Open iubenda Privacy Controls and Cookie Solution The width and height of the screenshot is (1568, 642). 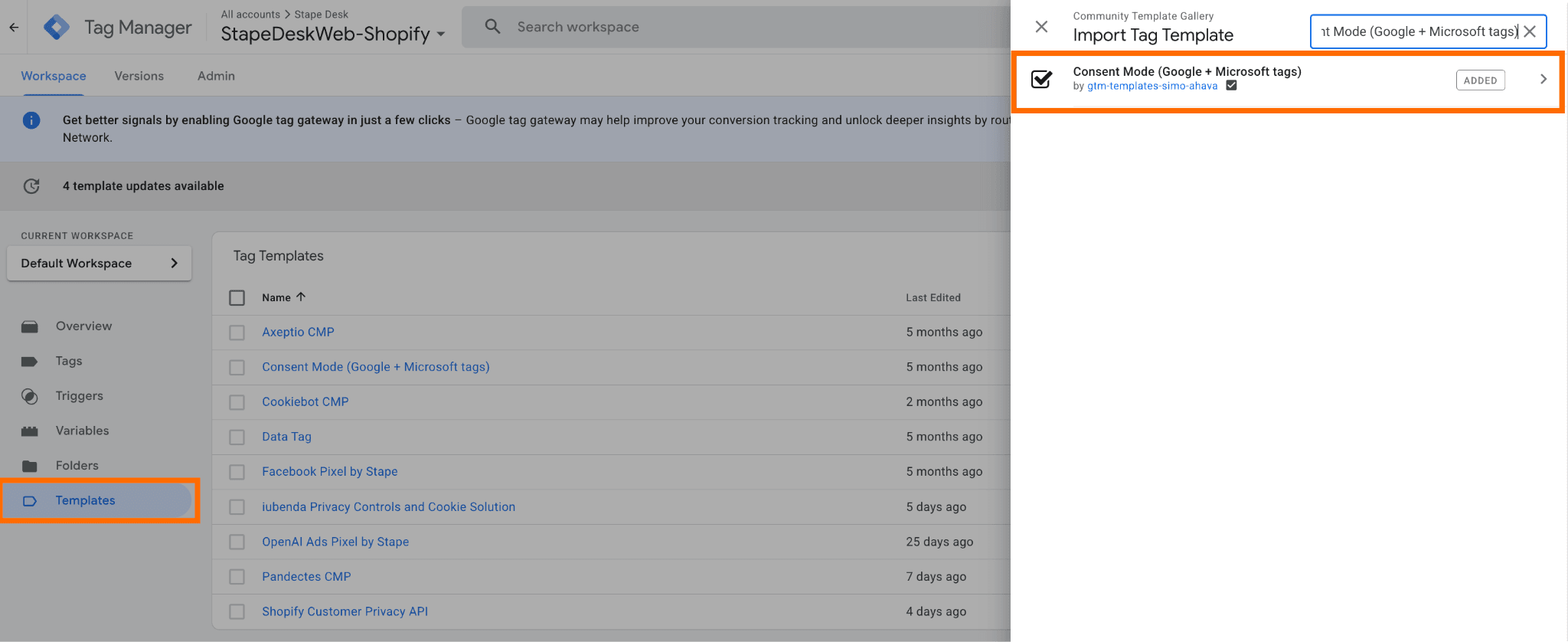pos(388,506)
